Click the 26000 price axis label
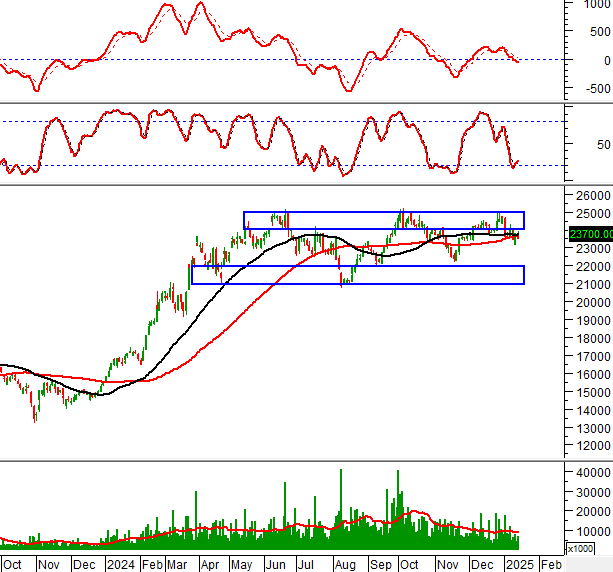This screenshot has height=572, width=613. (x=593, y=195)
